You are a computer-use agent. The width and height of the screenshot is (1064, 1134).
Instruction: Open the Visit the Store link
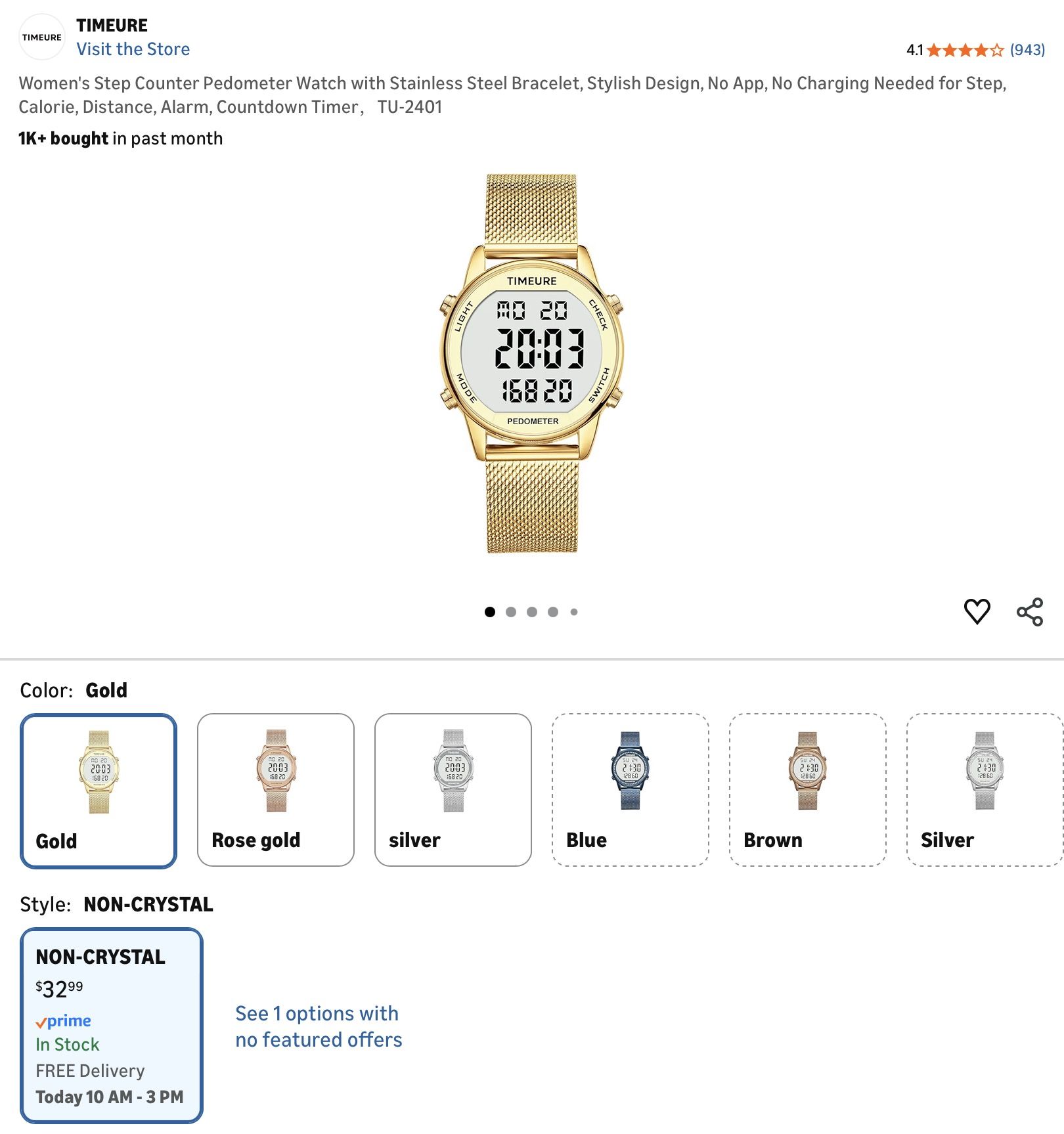[x=133, y=49]
